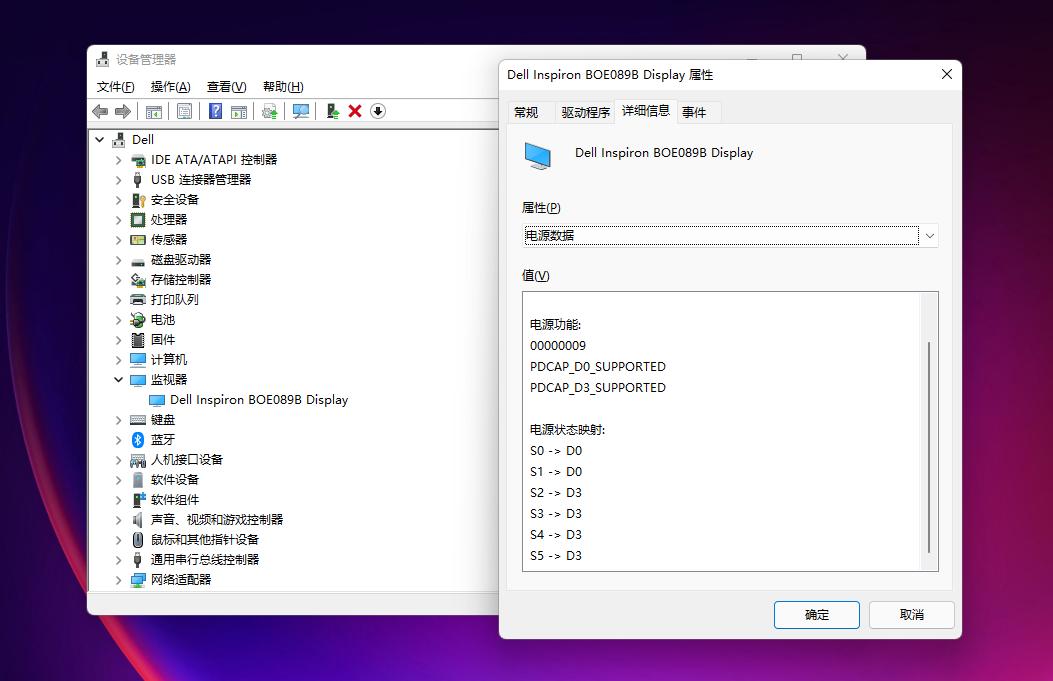Expand the 人机接口设备 node chevron
The height and width of the screenshot is (681, 1053).
point(118,460)
